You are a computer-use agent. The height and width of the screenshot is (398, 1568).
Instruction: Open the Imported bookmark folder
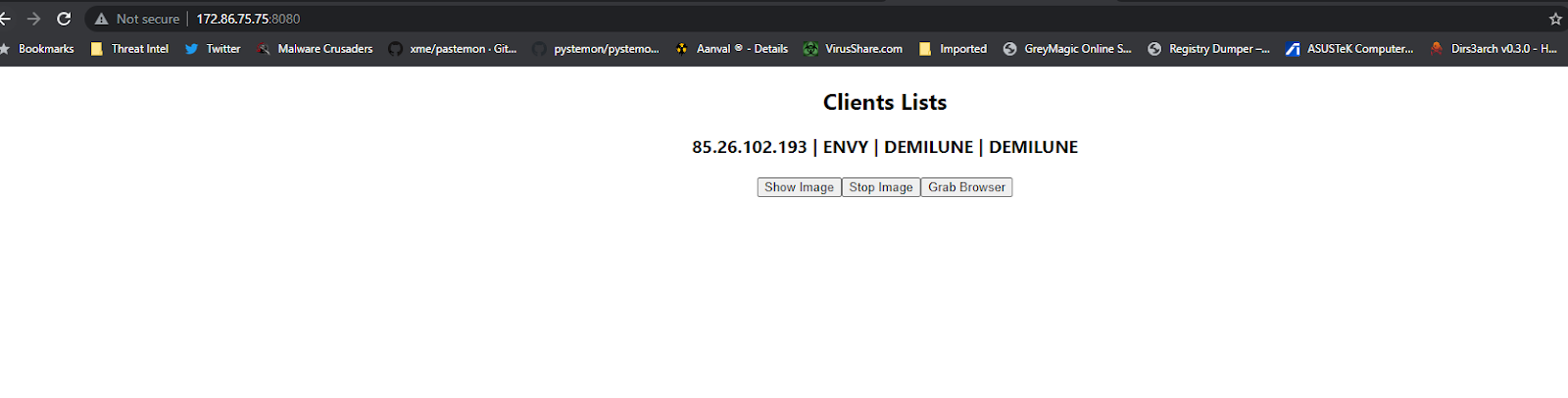point(953,48)
